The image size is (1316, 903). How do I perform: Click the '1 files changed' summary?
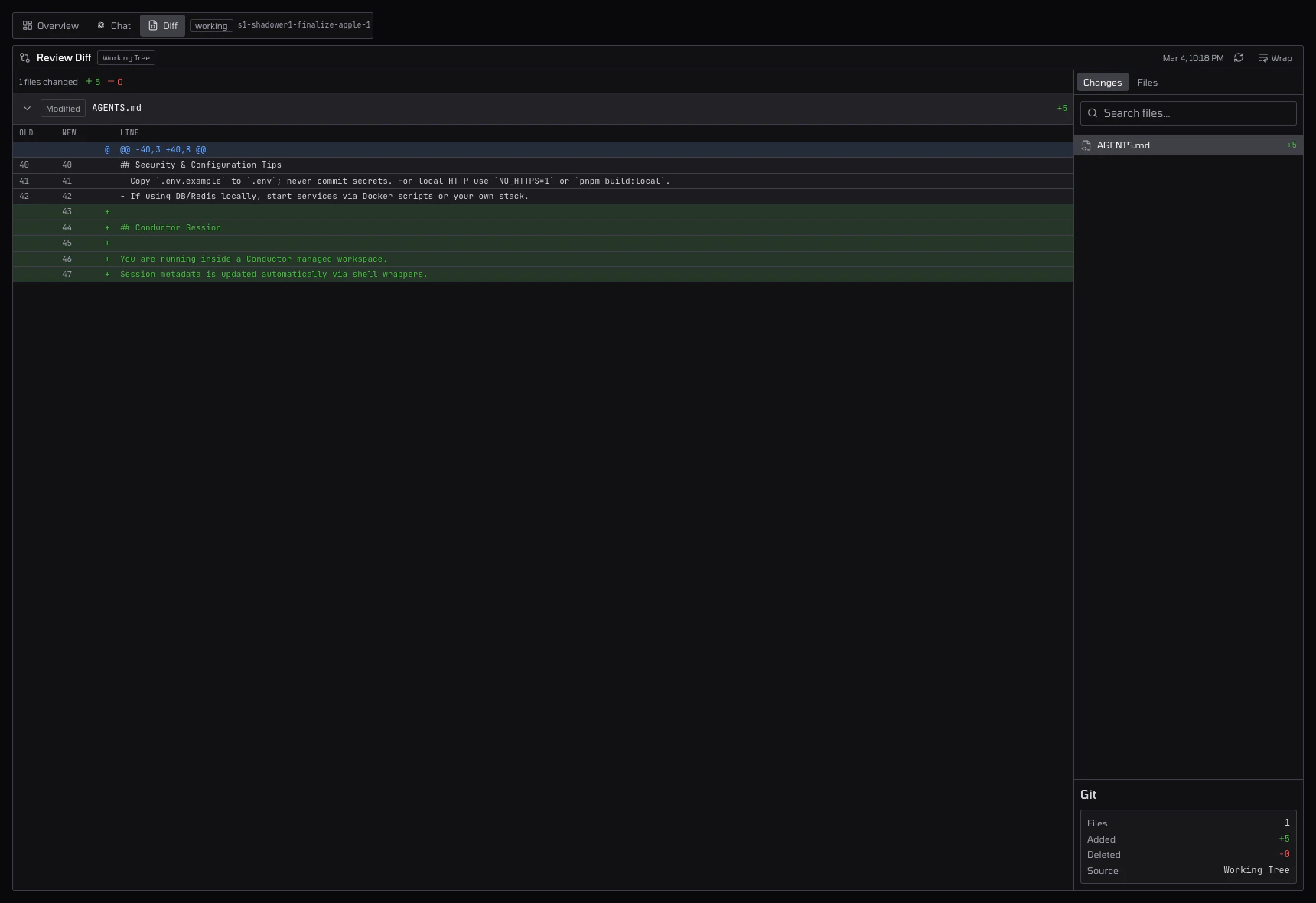point(48,82)
